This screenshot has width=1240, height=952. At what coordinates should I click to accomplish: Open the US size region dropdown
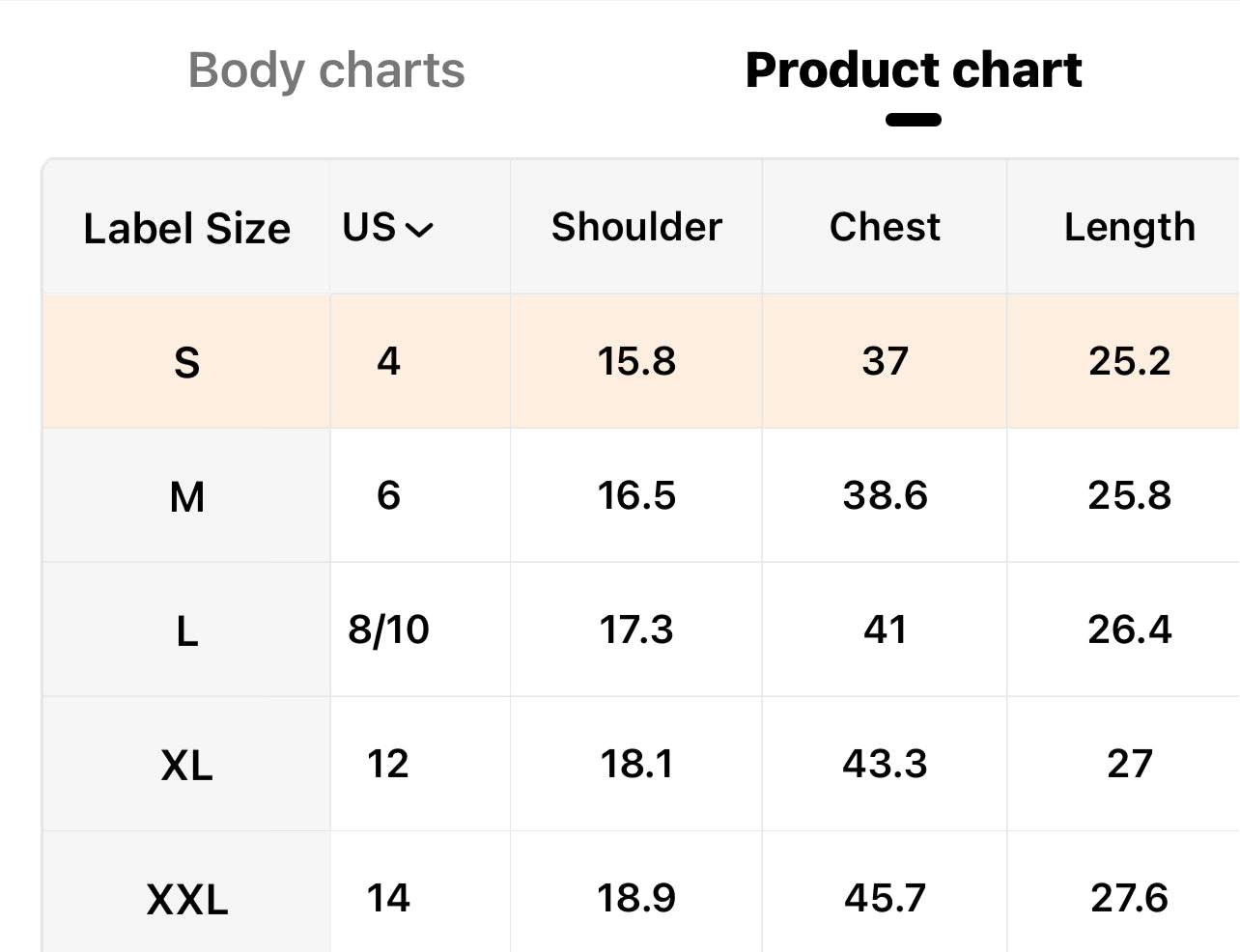click(x=388, y=228)
